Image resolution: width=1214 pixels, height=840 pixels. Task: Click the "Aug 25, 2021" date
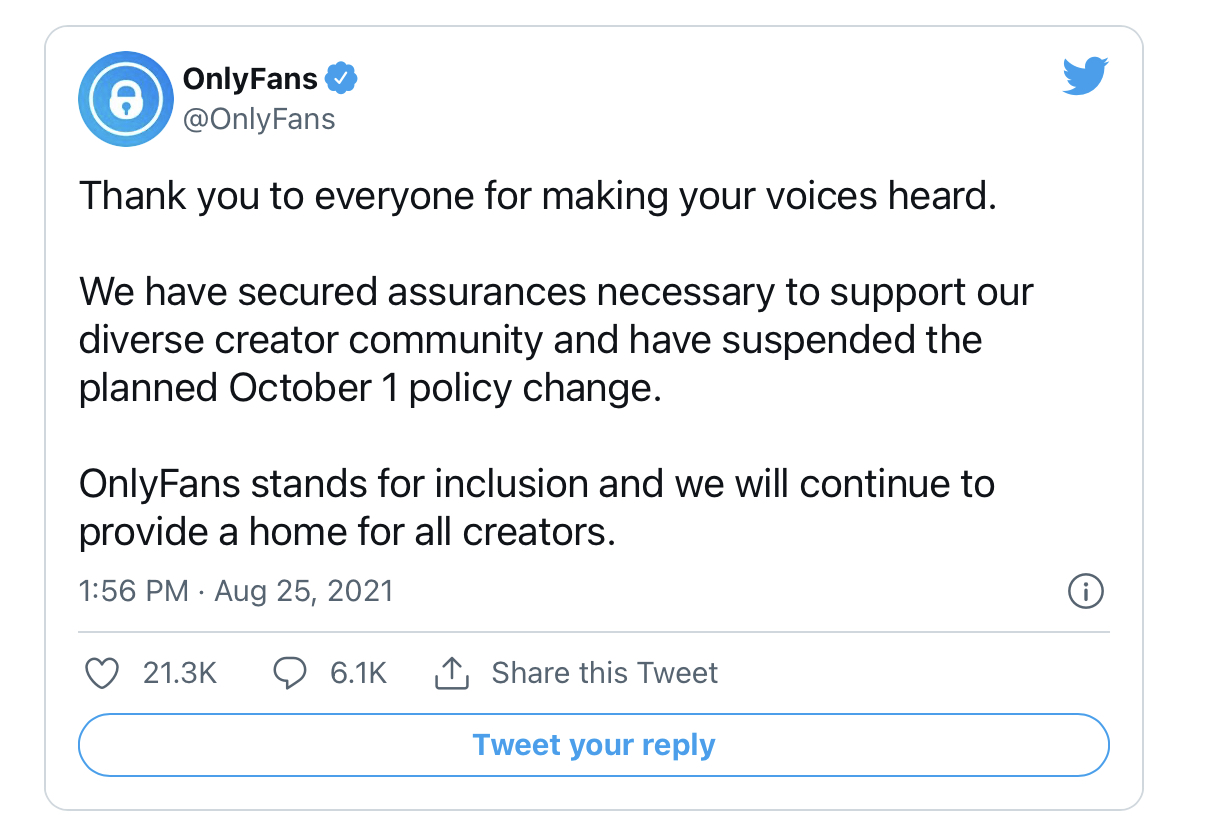(304, 591)
